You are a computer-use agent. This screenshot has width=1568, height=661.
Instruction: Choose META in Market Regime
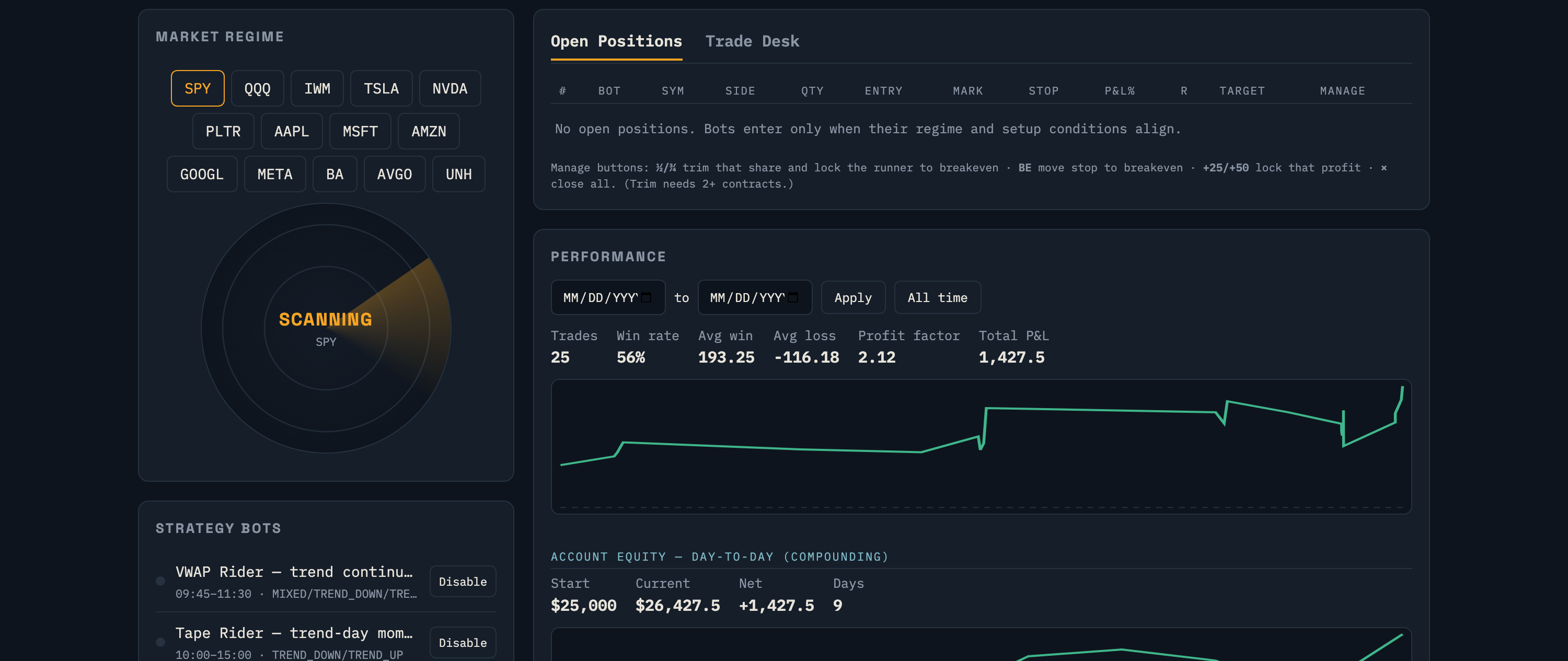(x=274, y=175)
